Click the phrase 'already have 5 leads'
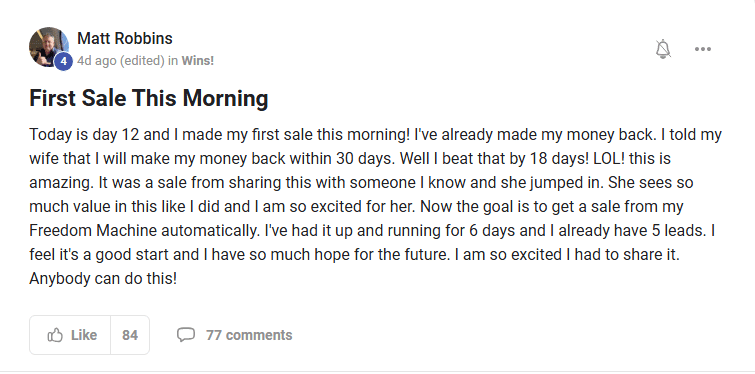Screen dimensions: 755x374 (631, 231)
